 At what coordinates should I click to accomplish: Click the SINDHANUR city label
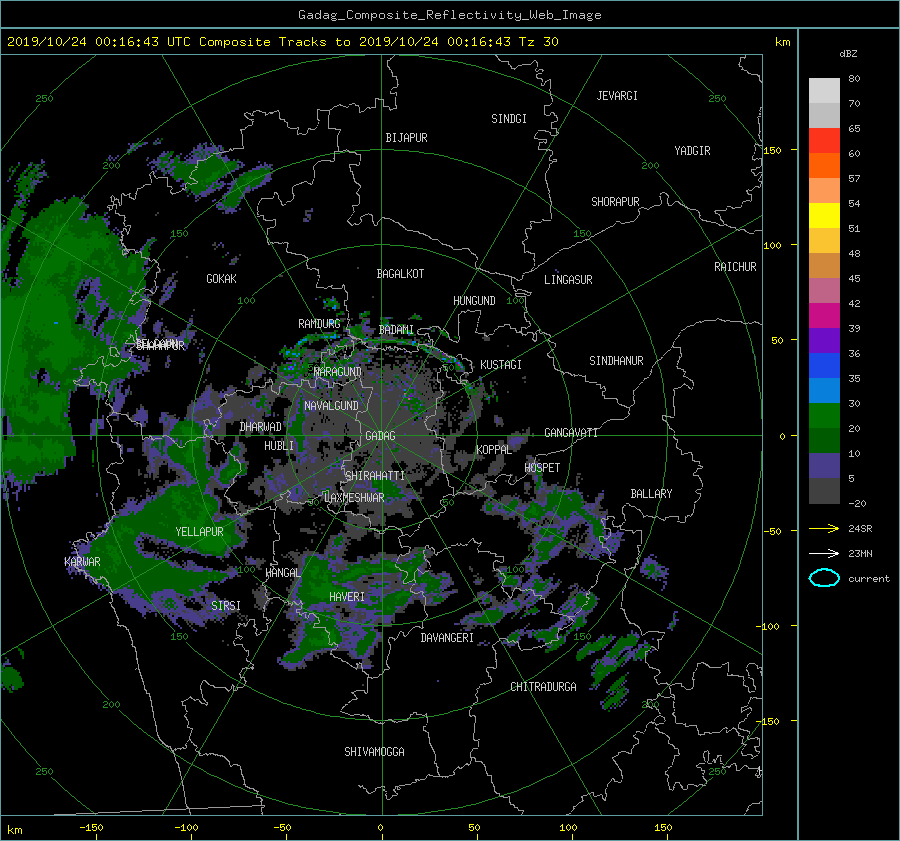(616, 361)
